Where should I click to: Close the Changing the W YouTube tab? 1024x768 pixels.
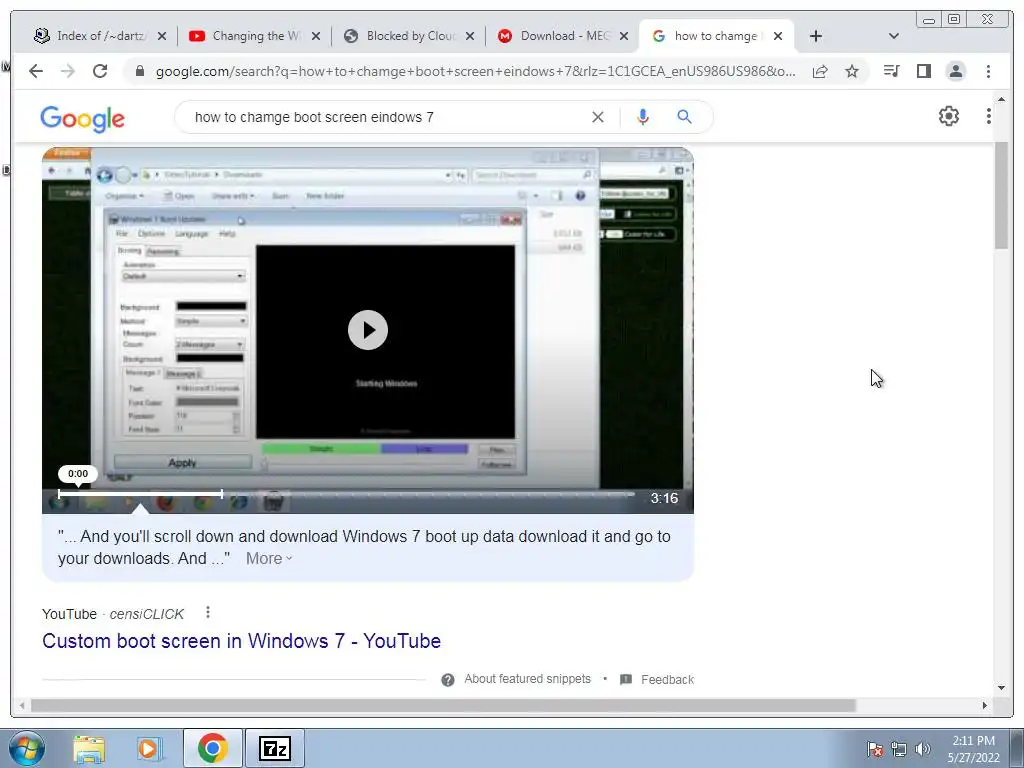316,36
